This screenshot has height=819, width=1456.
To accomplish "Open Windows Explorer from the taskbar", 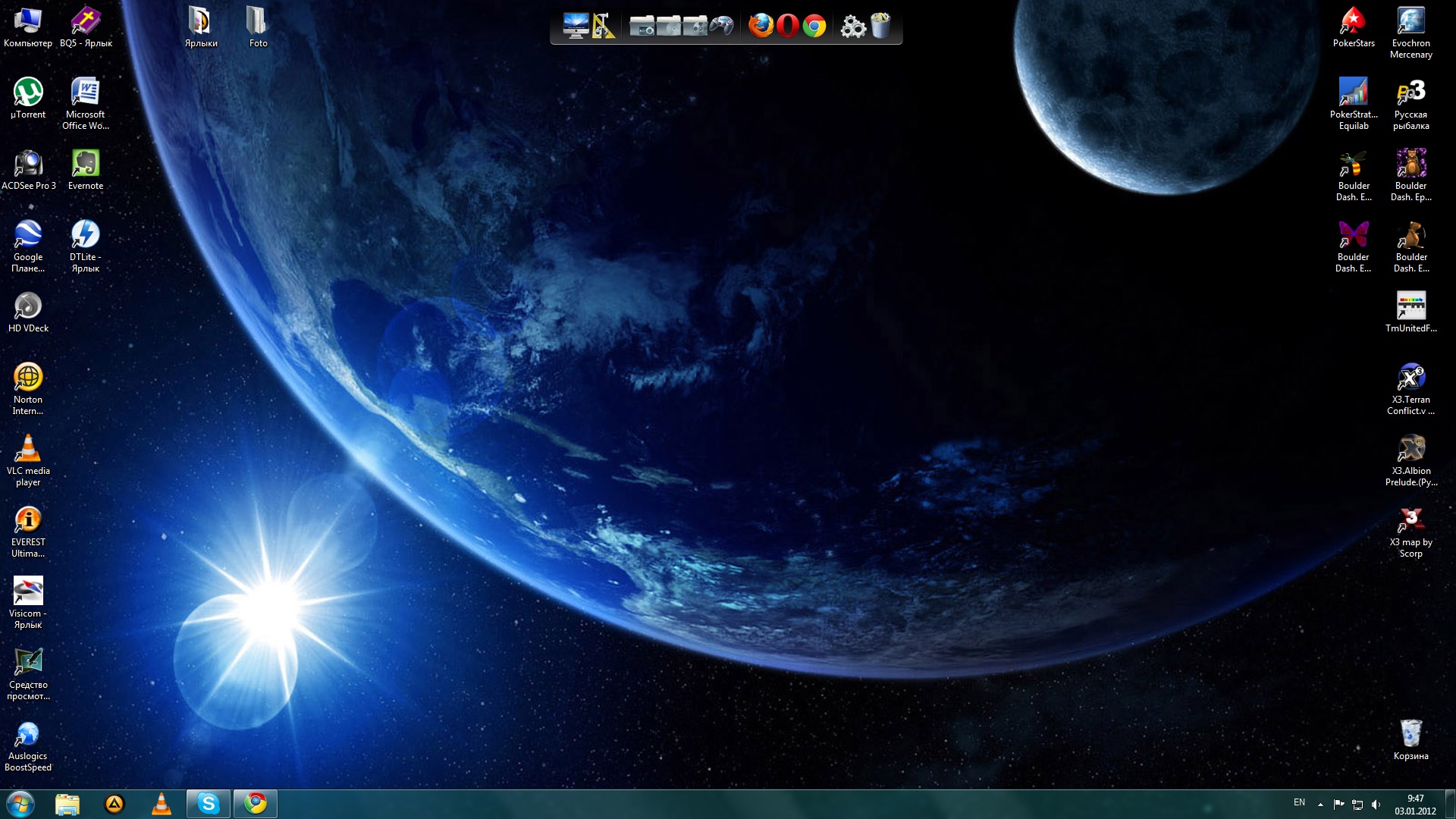I will click(x=67, y=803).
